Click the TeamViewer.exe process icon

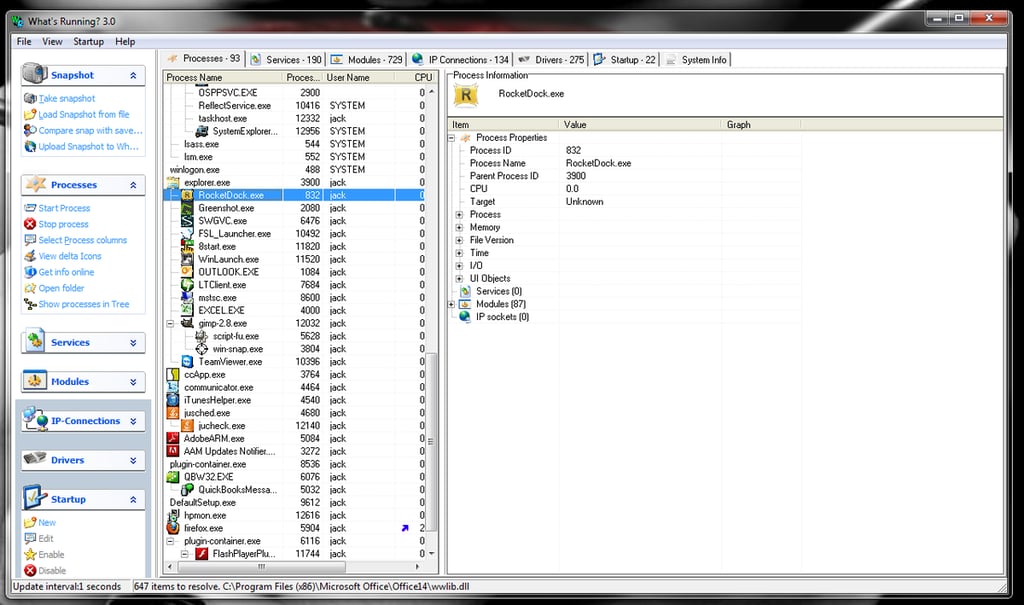pyautogui.click(x=187, y=361)
